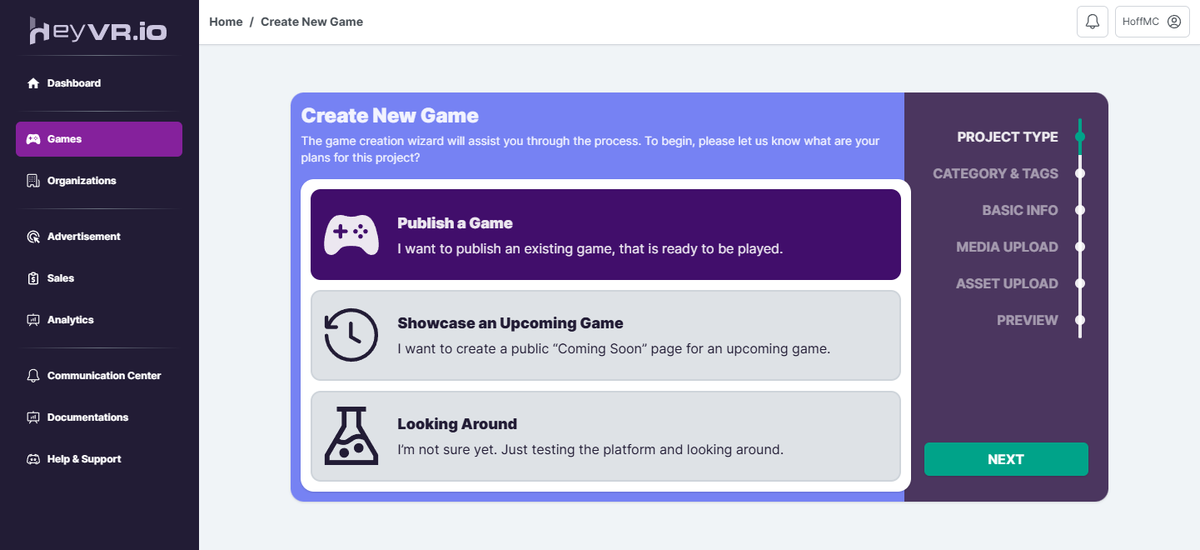The height and width of the screenshot is (550, 1200).
Task: Click the Advertisement sidebar icon
Action: (x=33, y=237)
